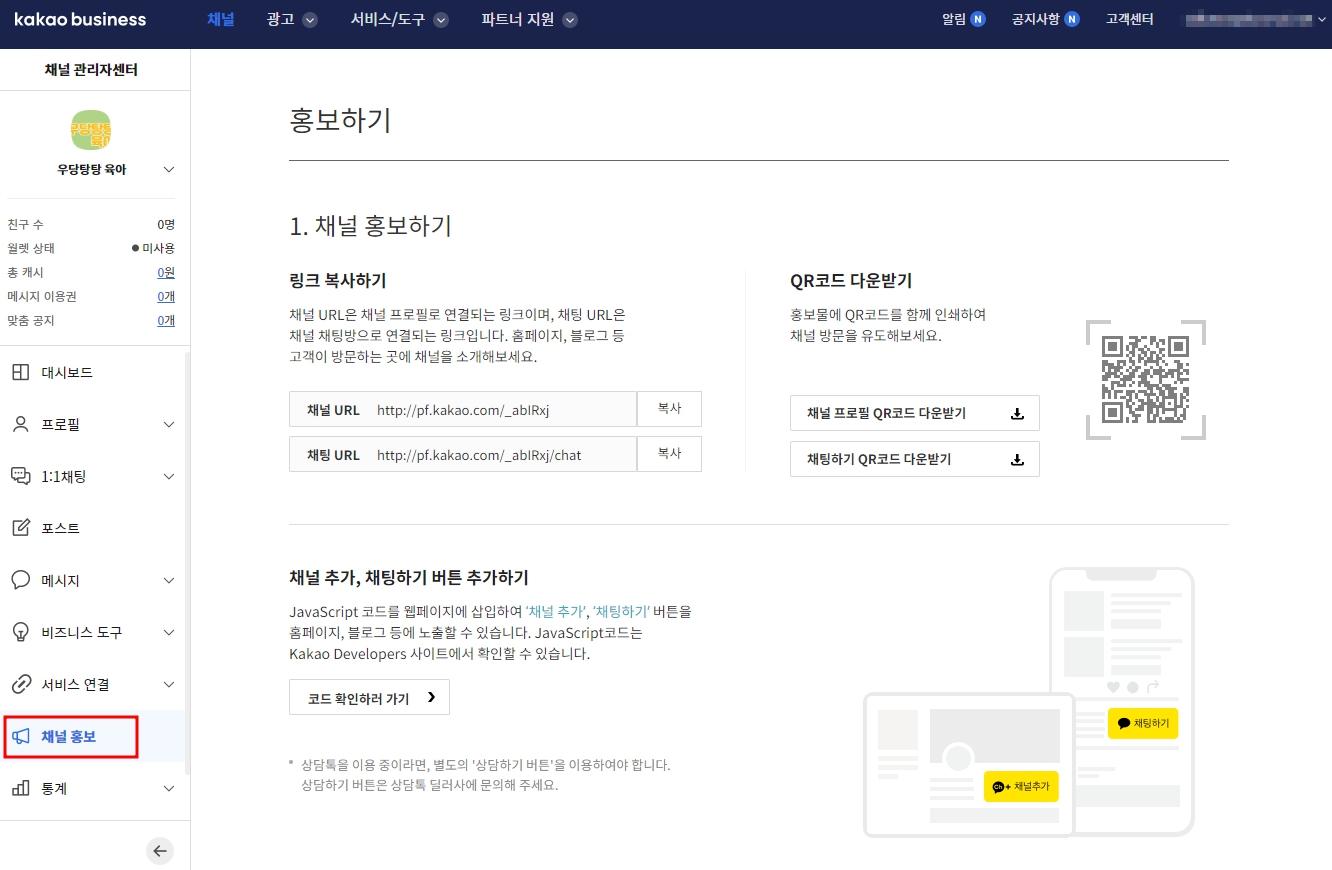
Task: Click the 홍보하기 page heading
Action: (340, 120)
